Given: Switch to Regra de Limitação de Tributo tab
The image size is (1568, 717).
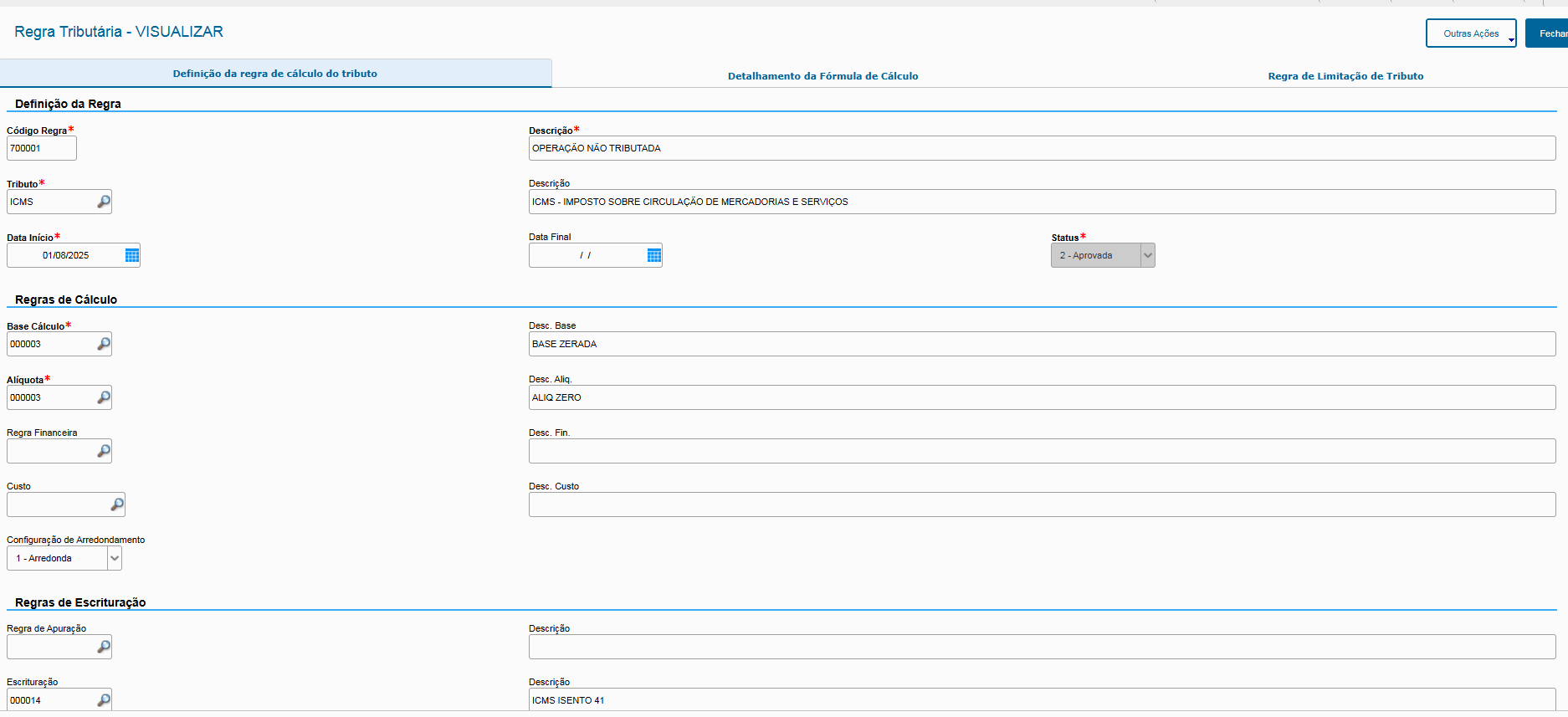Looking at the screenshot, I should [x=1345, y=76].
